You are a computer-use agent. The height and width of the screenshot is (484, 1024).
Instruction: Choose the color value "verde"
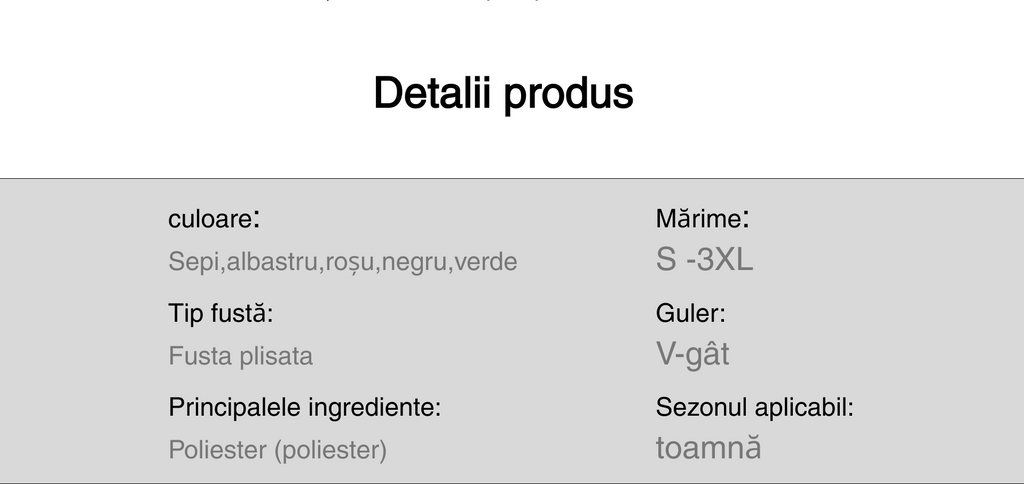486,262
